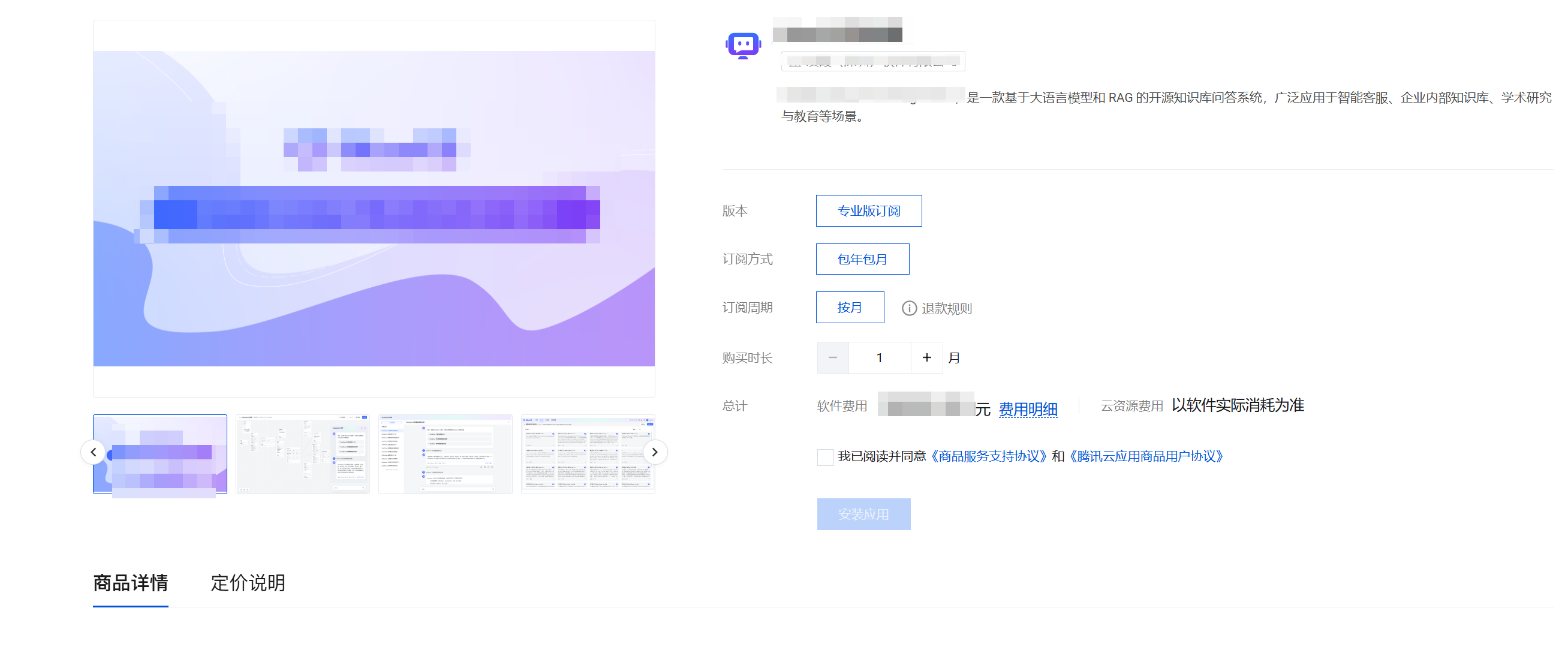Open 商品服务支持协议 agreement link
Screen dimensions: 1568x653
(x=989, y=456)
